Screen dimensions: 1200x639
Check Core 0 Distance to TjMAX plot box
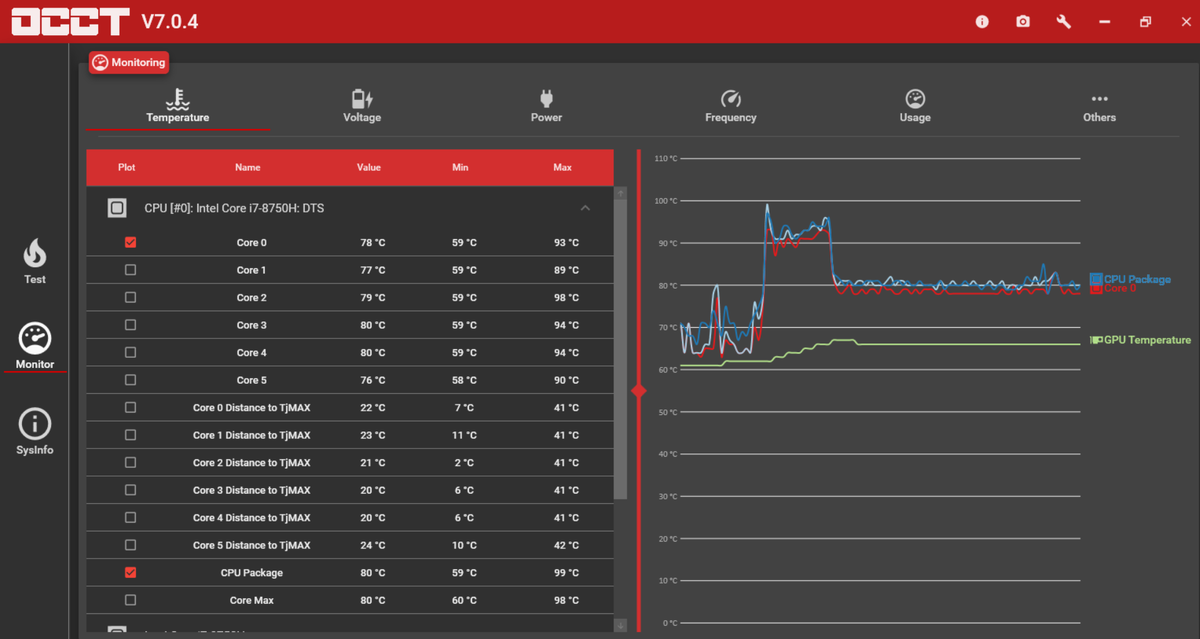click(x=130, y=407)
